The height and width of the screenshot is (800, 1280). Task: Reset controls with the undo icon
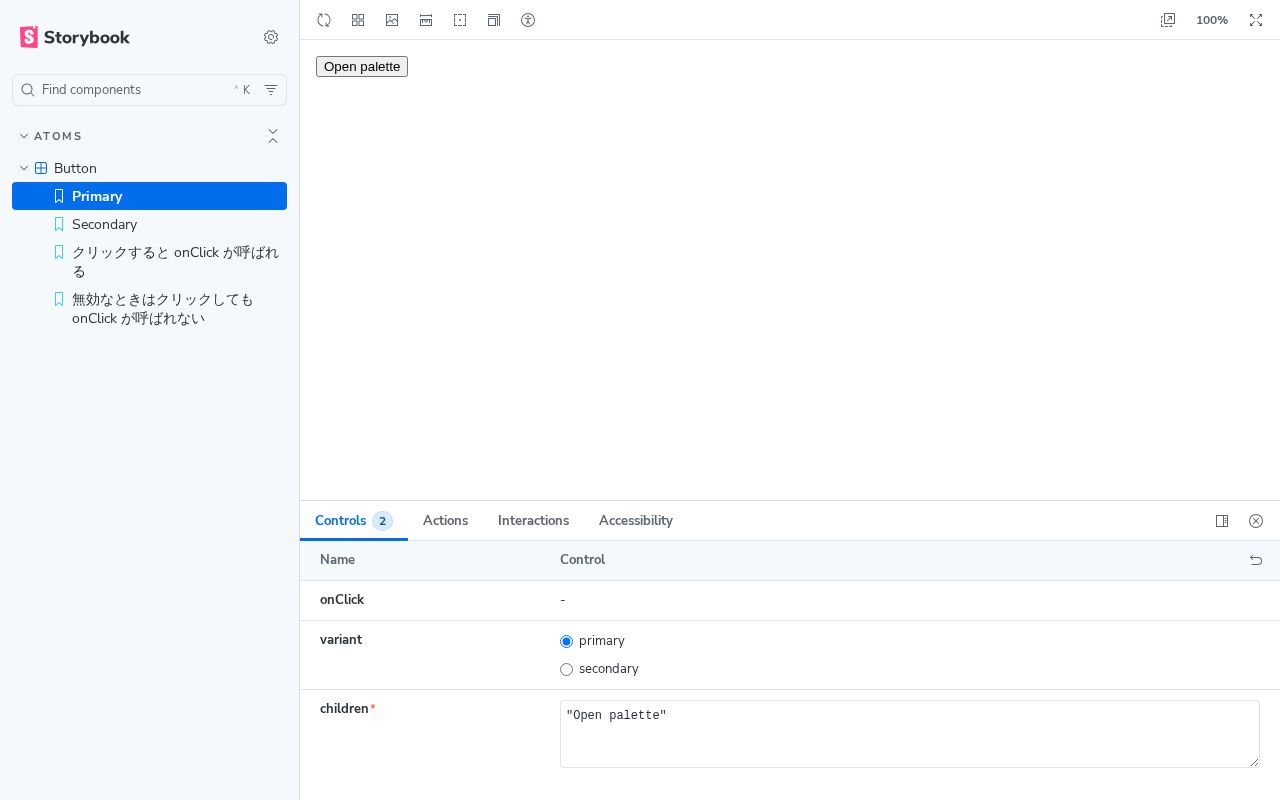[x=1256, y=560]
